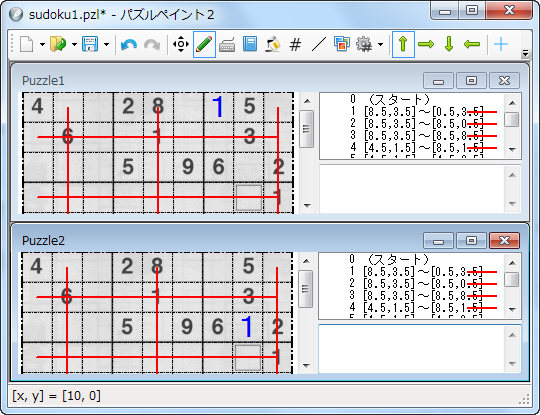The height and width of the screenshot is (415, 540).
Task: Click the Puzzle1 window title
Action: pos(43,81)
